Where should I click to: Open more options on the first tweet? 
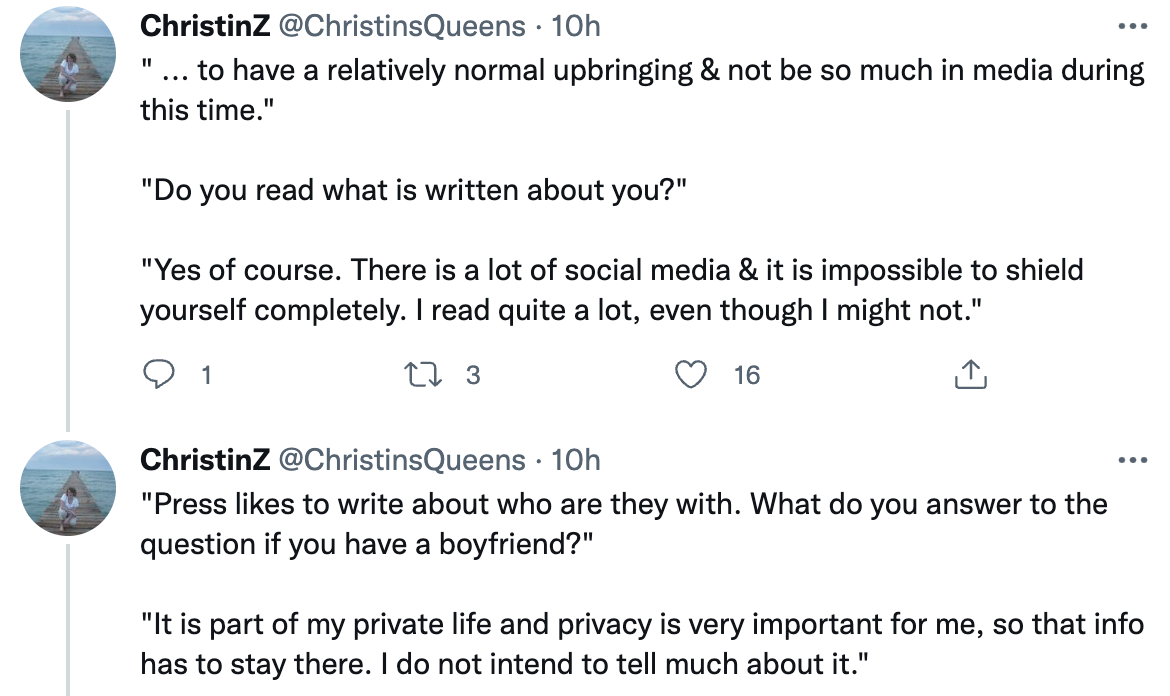(x=1132, y=26)
